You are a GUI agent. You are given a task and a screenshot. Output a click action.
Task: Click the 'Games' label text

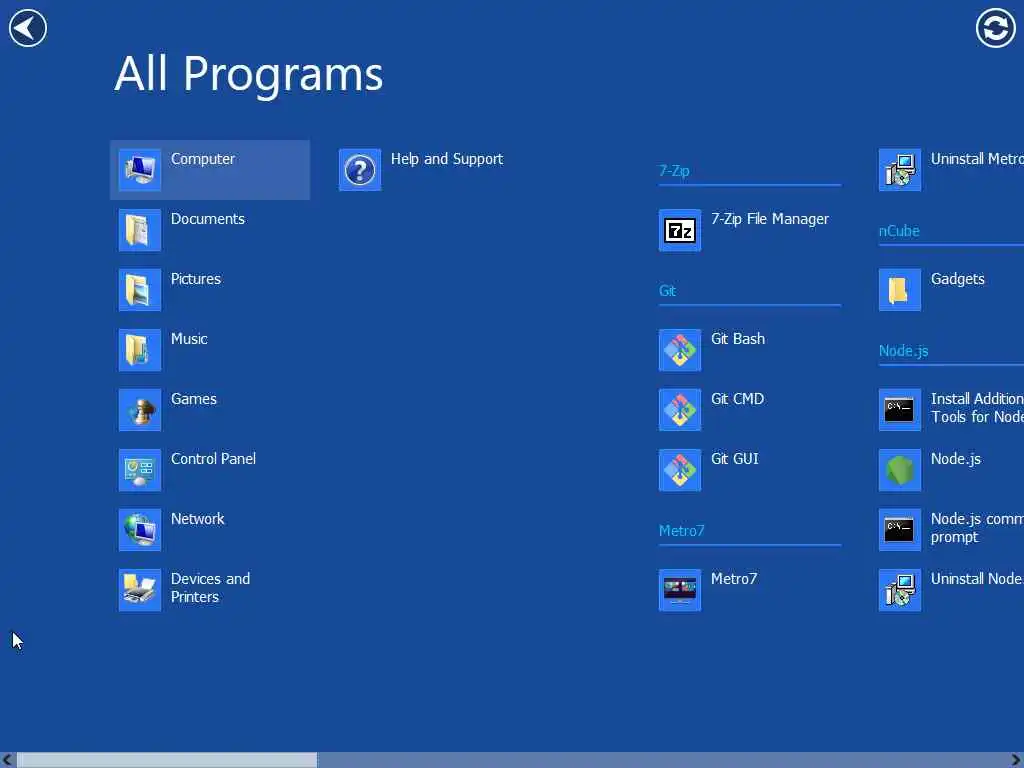pos(193,399)
